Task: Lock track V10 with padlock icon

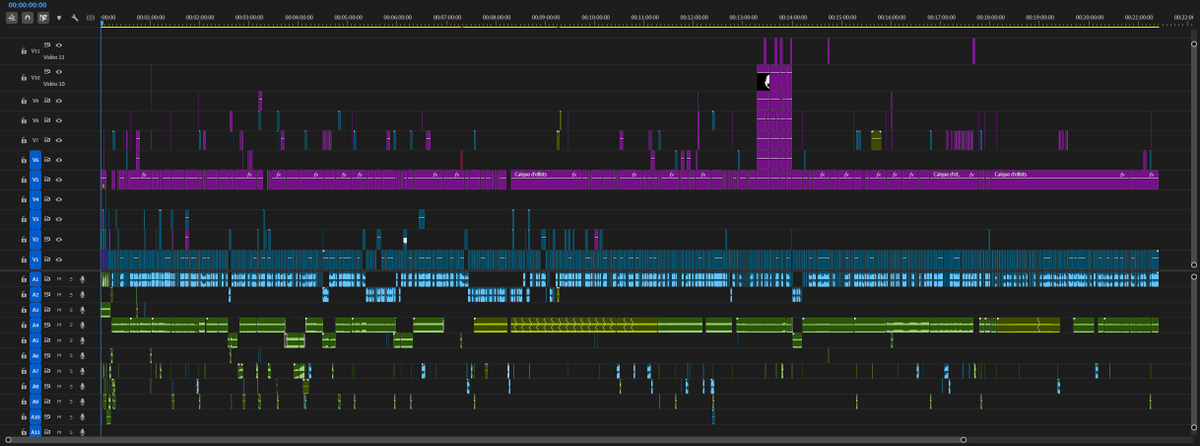Action: (23, 76)
